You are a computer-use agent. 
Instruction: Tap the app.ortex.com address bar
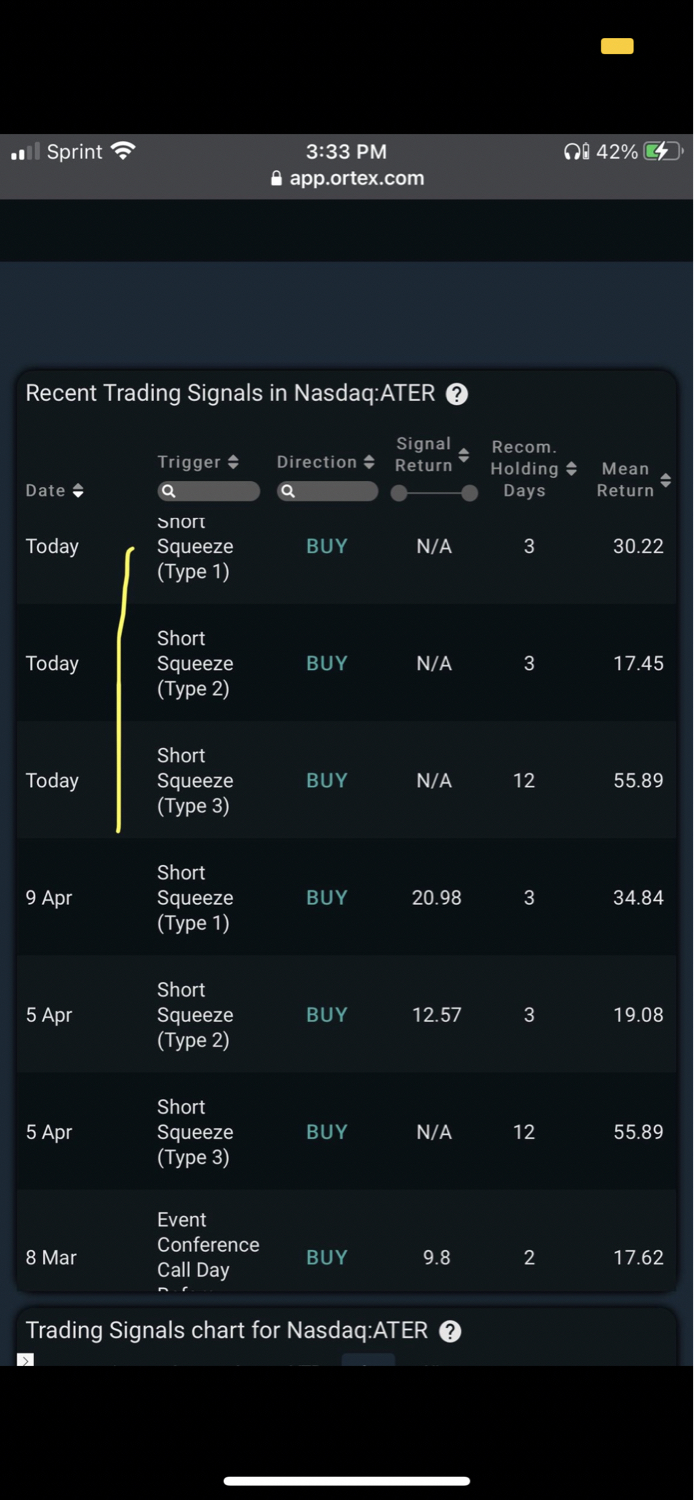pyautogui.click(x=347, y=179)
